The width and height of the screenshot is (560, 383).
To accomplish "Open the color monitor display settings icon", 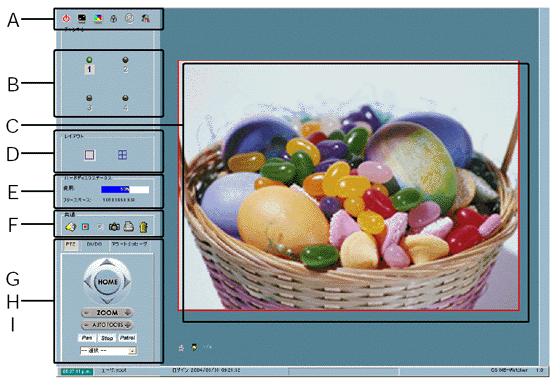I will point(98,18).
